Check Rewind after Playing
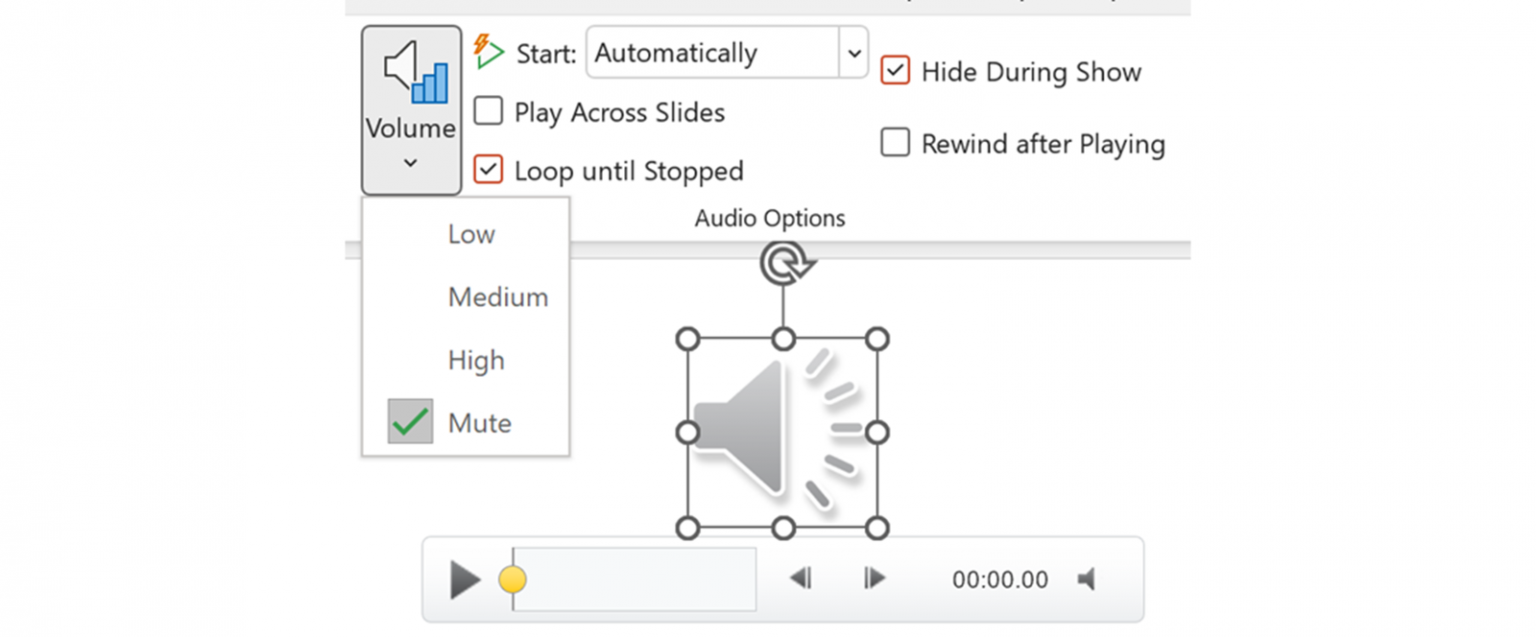 click(895, 143)
